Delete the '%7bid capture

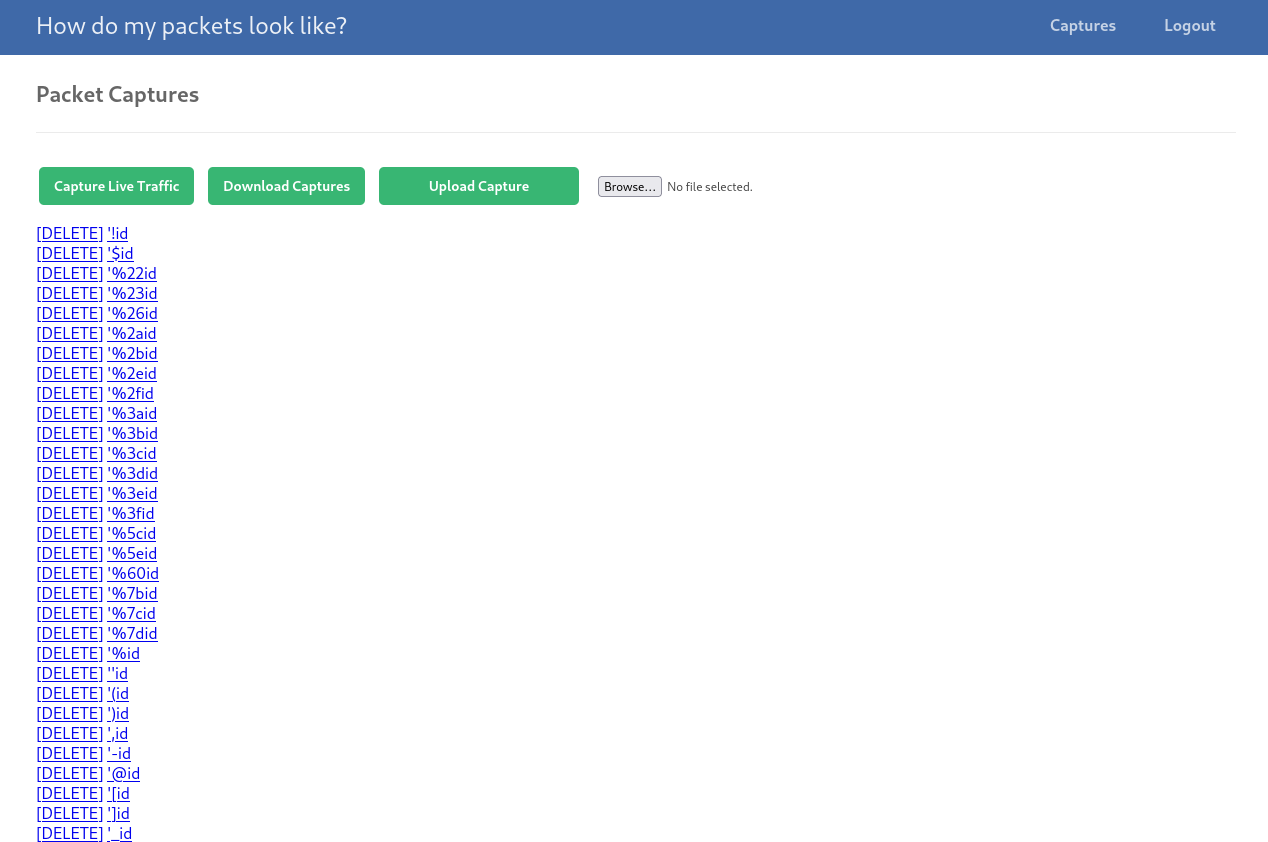(x=70, y=593)
